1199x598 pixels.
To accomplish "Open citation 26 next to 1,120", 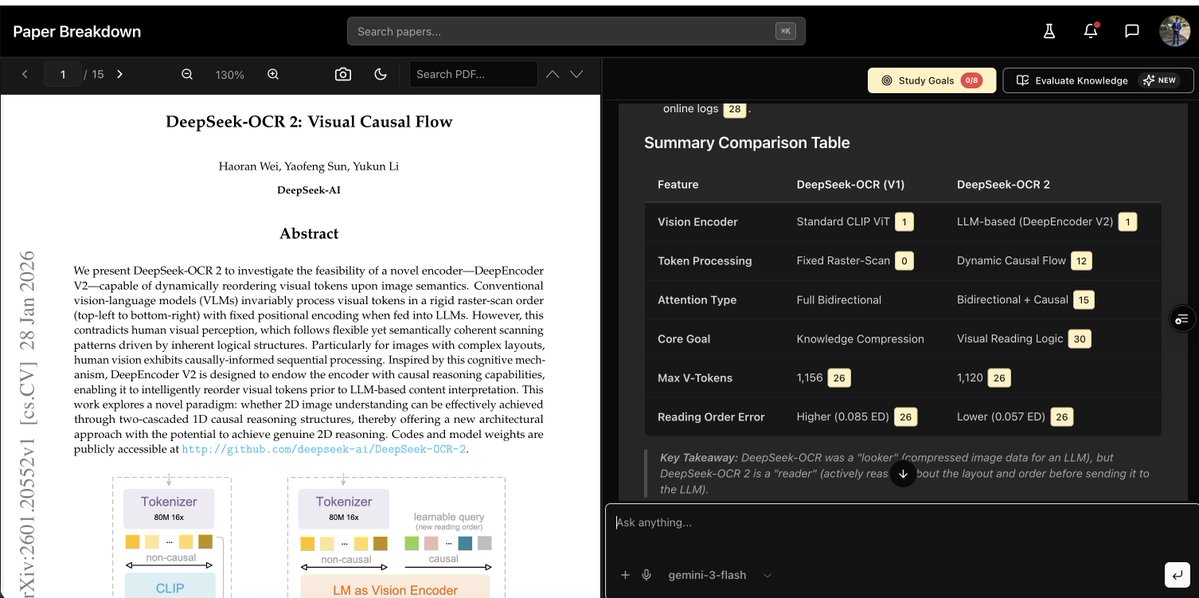I will pyautogui.click(x=999, y=378).
